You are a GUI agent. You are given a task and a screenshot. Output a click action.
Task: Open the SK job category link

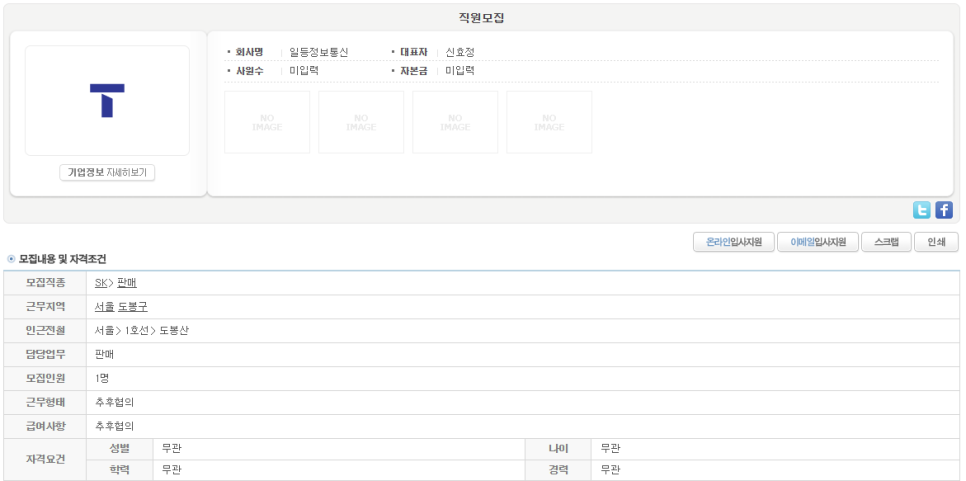(101, 283)
